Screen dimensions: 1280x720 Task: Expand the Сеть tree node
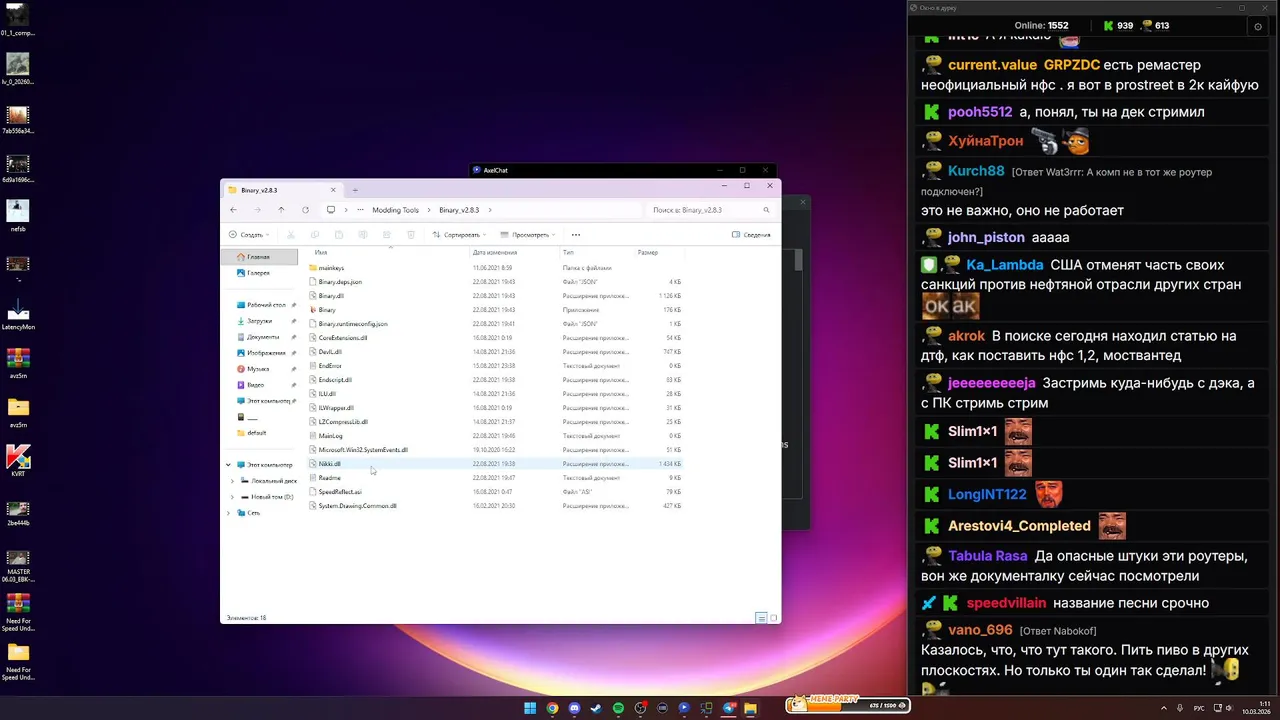point(228,513)
